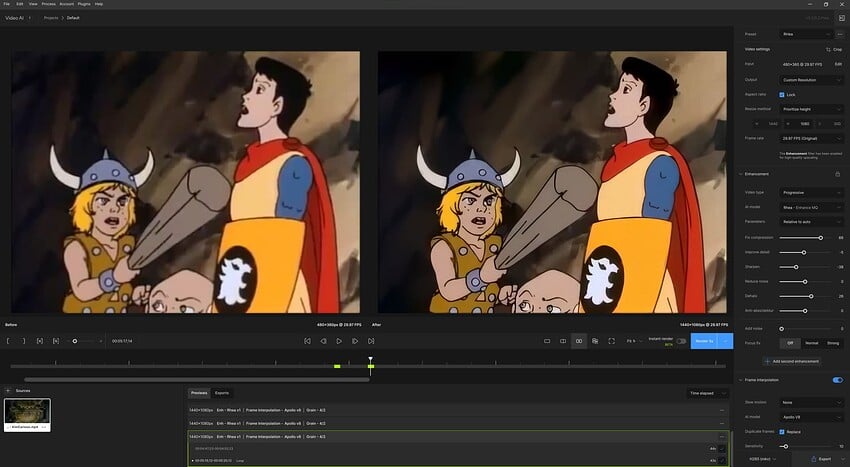
Task: Switch to the Previews tab
Action: 199,393
